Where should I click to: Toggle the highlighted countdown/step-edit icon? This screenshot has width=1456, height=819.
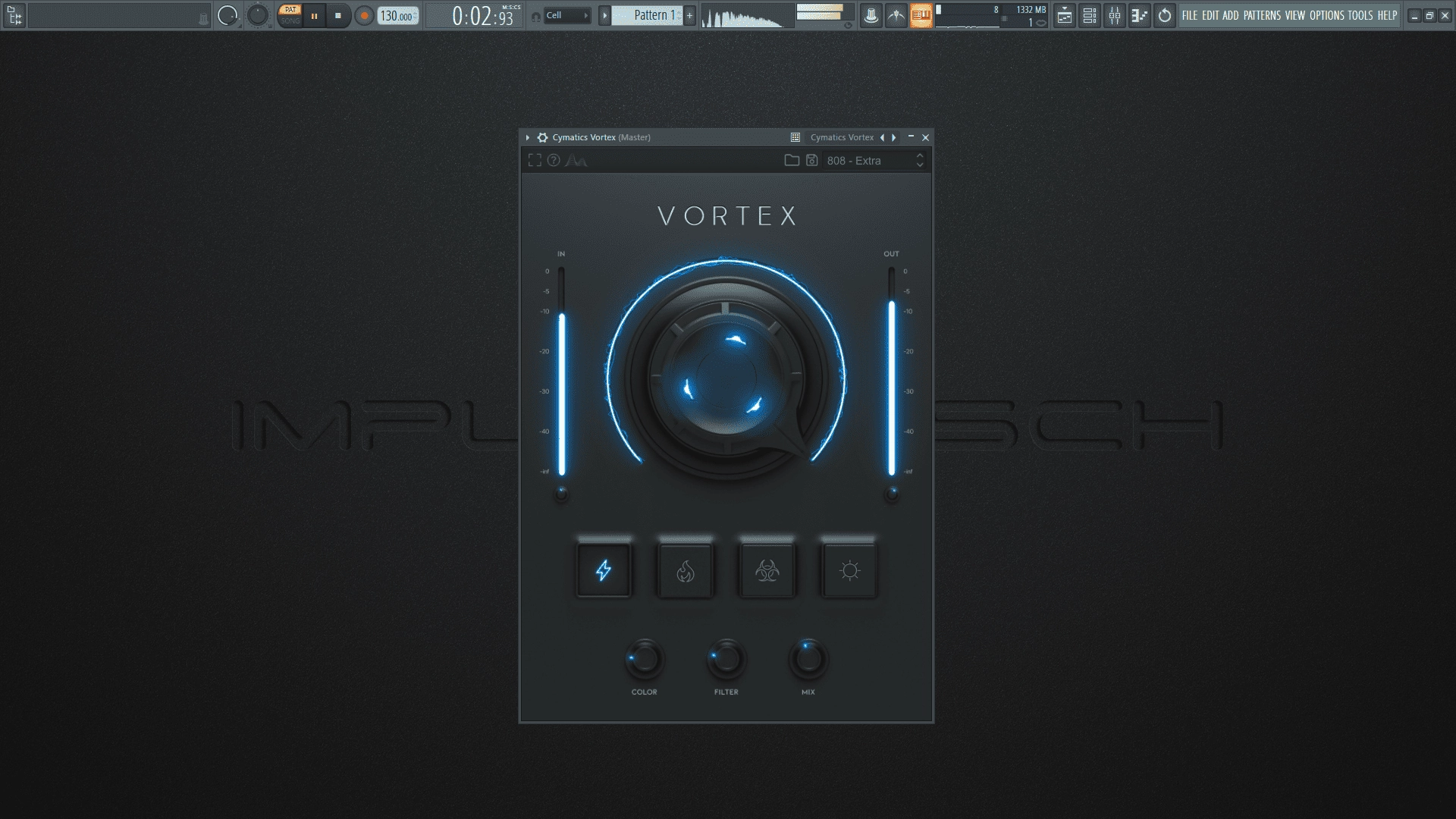click(x=921, y=15)
